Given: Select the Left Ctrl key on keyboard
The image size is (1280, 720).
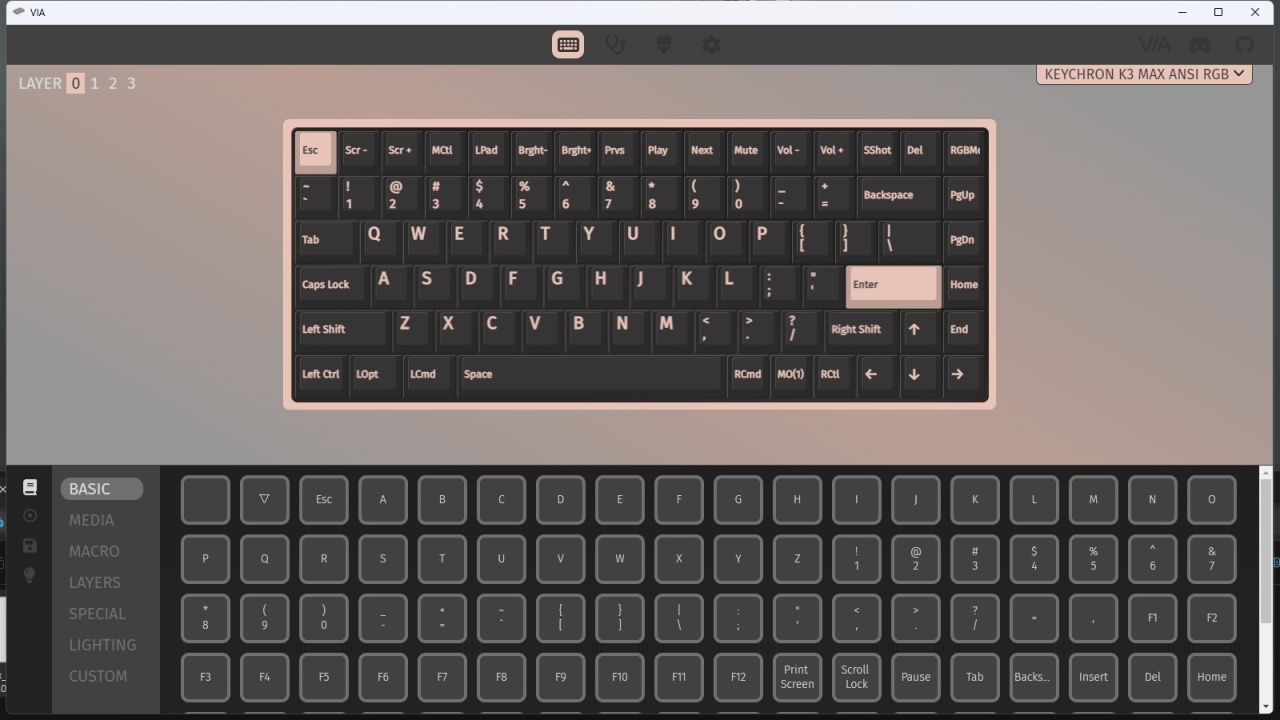Looking at the screenshot, I should [x=321, y=374].
